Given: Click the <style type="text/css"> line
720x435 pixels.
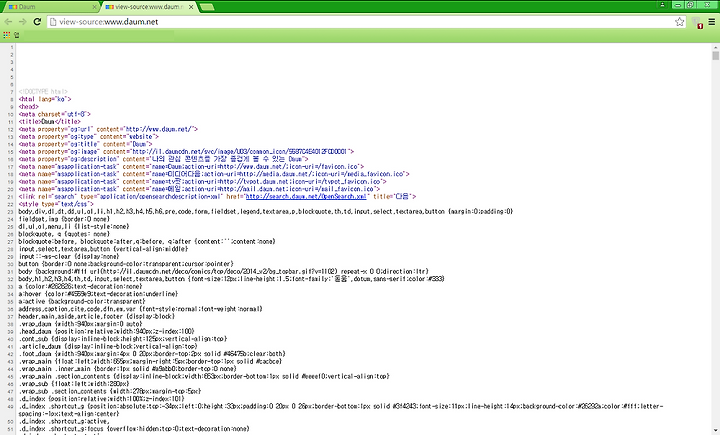Looking at the screenshot, I should [56, 204].
